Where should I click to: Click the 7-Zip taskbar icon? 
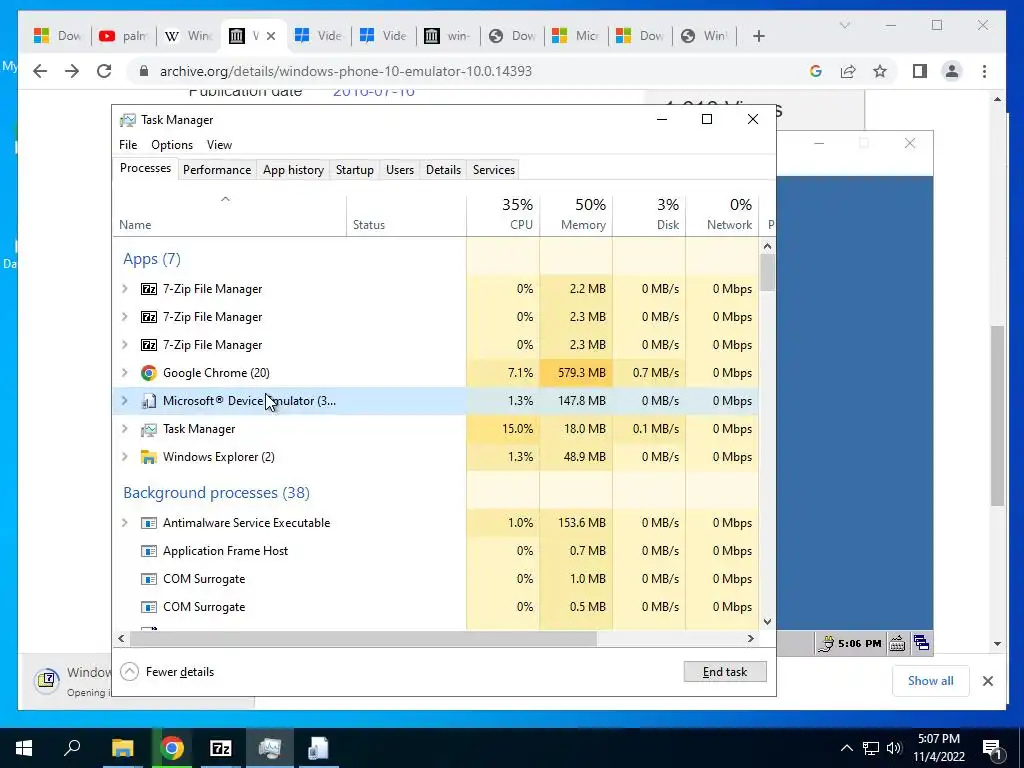[x=221, y=748]
